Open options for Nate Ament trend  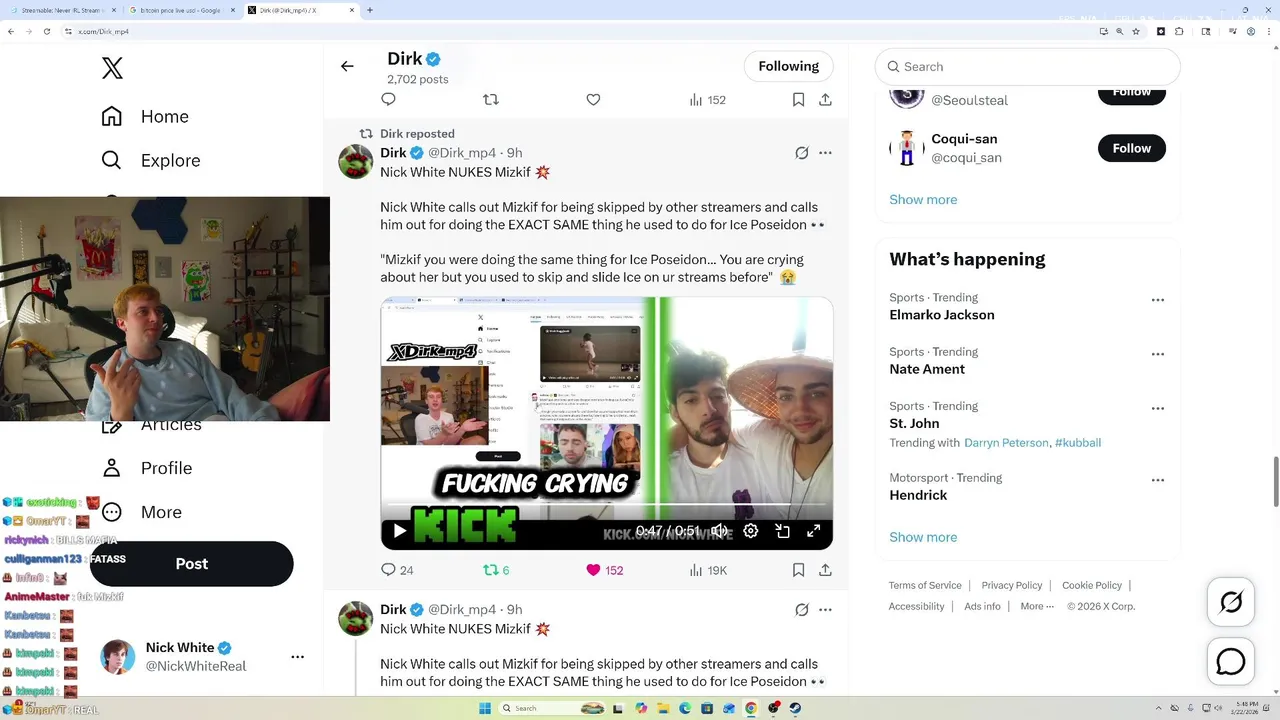point(1158,354)
